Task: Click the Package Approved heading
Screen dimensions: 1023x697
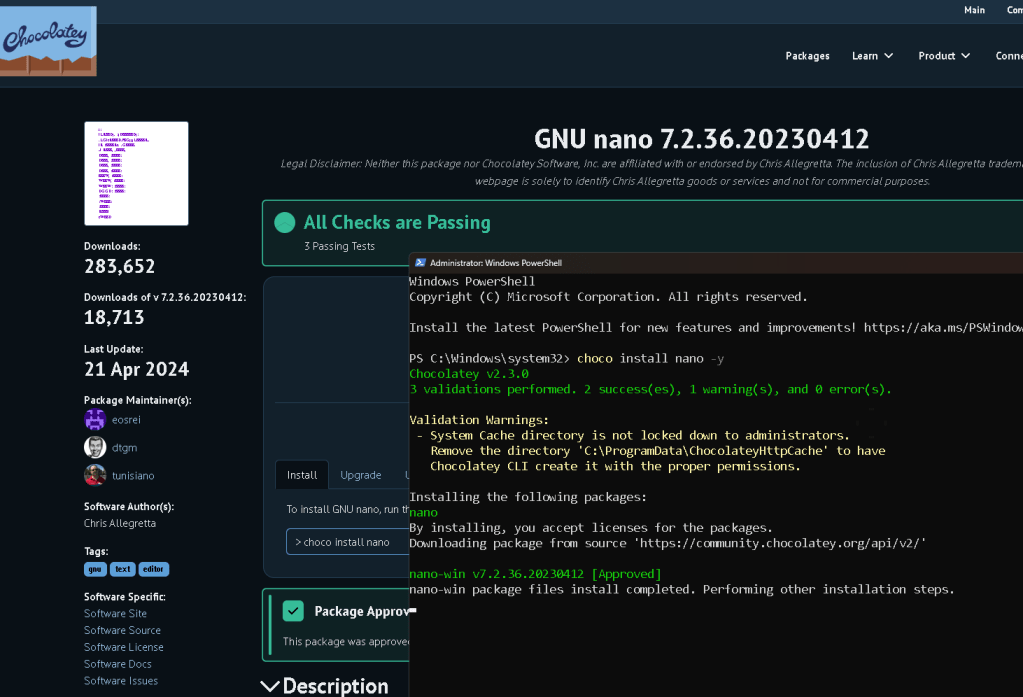Action: point(362,611)
